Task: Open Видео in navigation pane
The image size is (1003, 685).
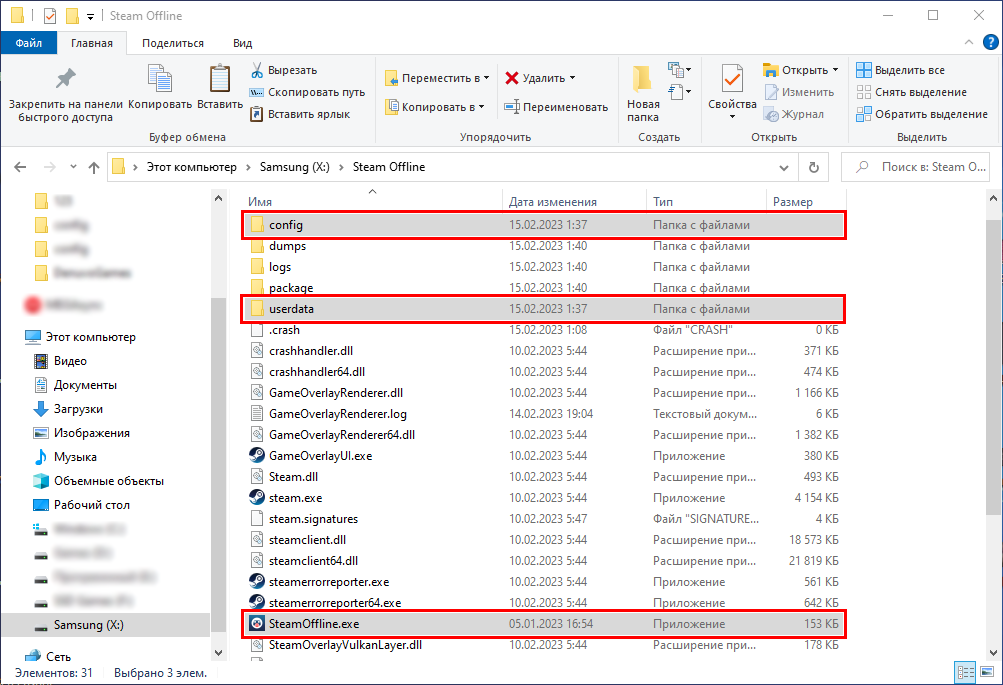Action: pos(60,361)
